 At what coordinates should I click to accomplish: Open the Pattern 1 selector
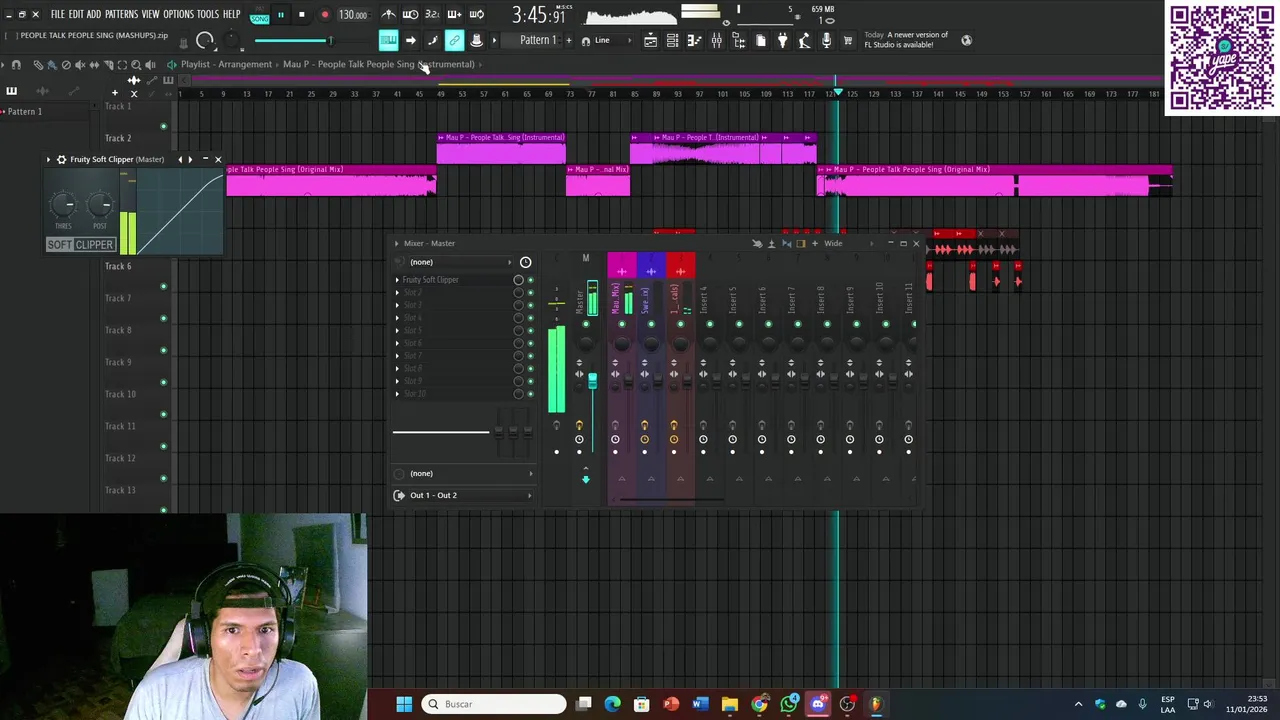click(538, 40)
